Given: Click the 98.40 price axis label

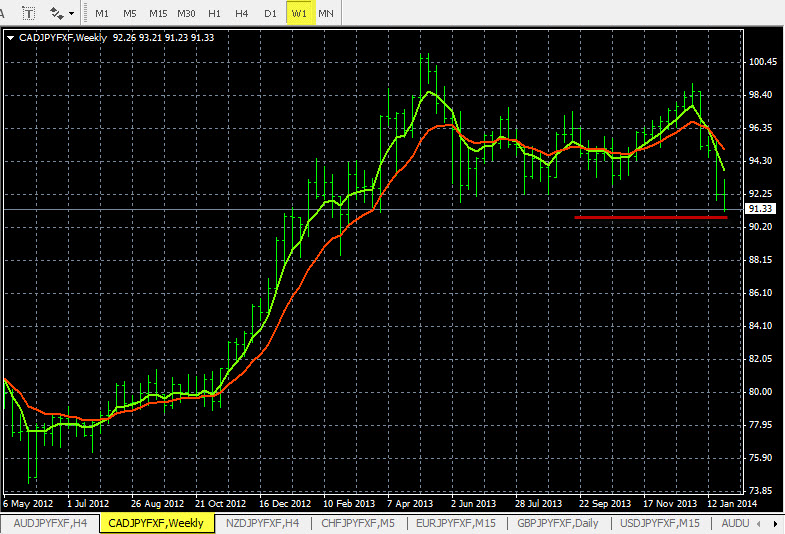Looking at the screenshot, I should click(760, 95).
